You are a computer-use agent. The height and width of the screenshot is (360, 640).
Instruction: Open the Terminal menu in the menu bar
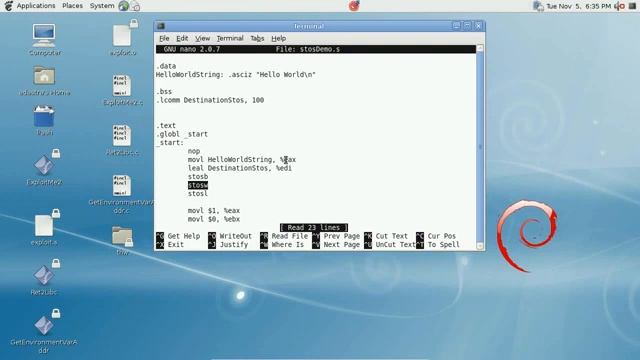[230, 38]
